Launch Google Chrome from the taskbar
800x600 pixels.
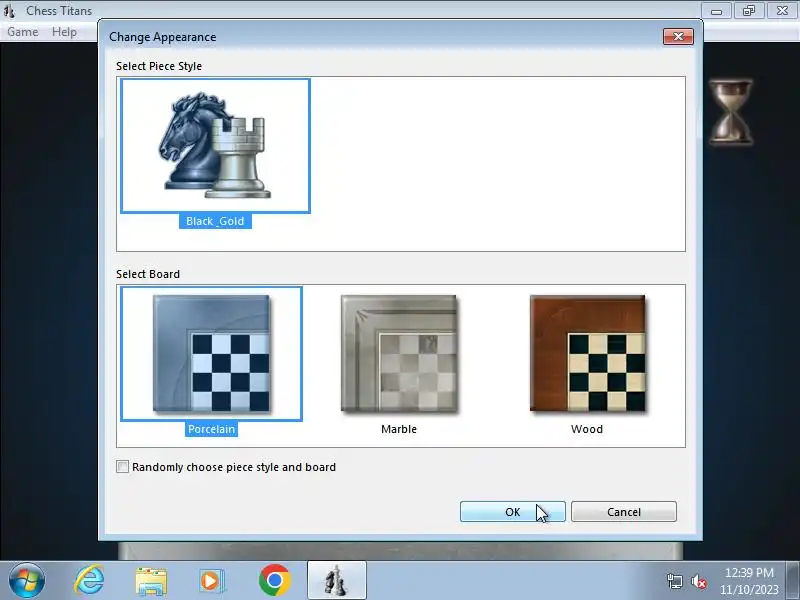coord(274,581)
